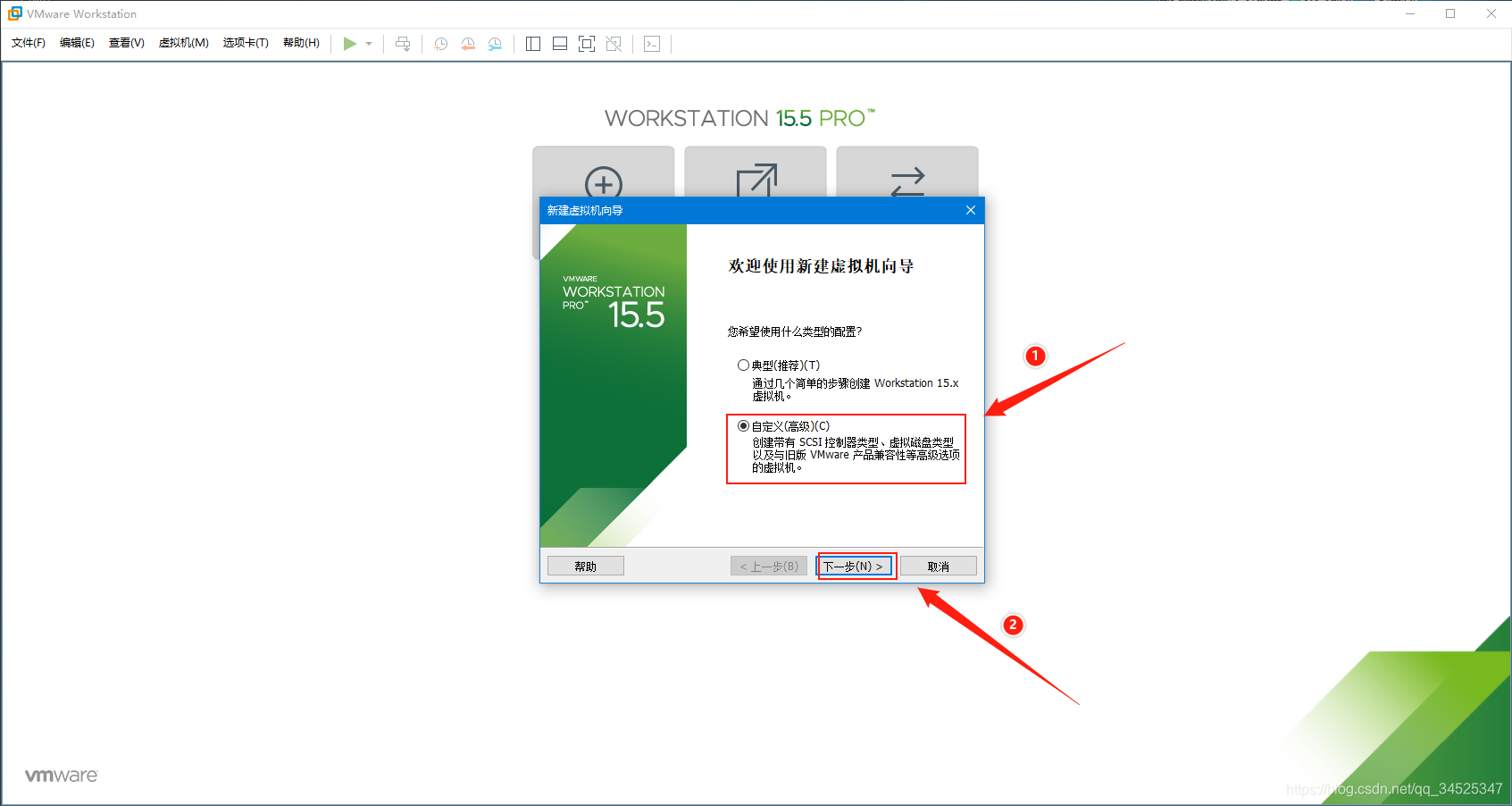This screenshot has width=1512, height=806.
Task: Select the 自定义(高级)(C) radio option
Action: [x=743, y=426]
